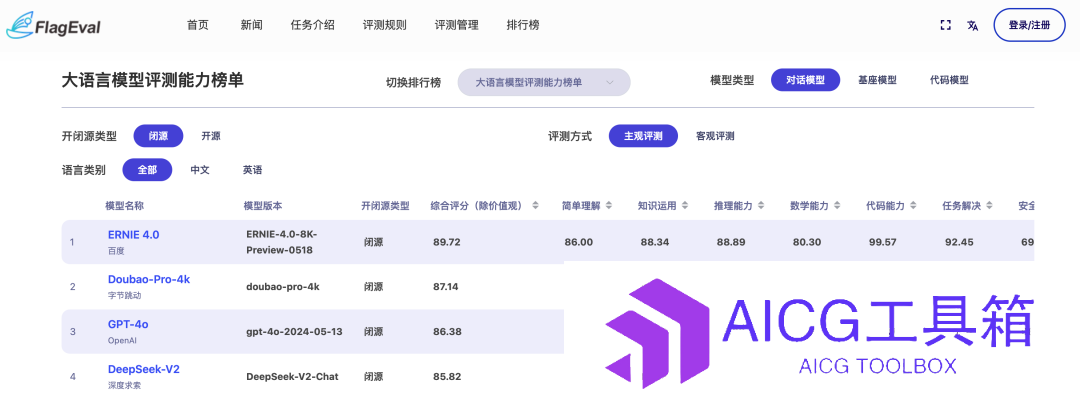Open the language translation icon

coord(973,25)
